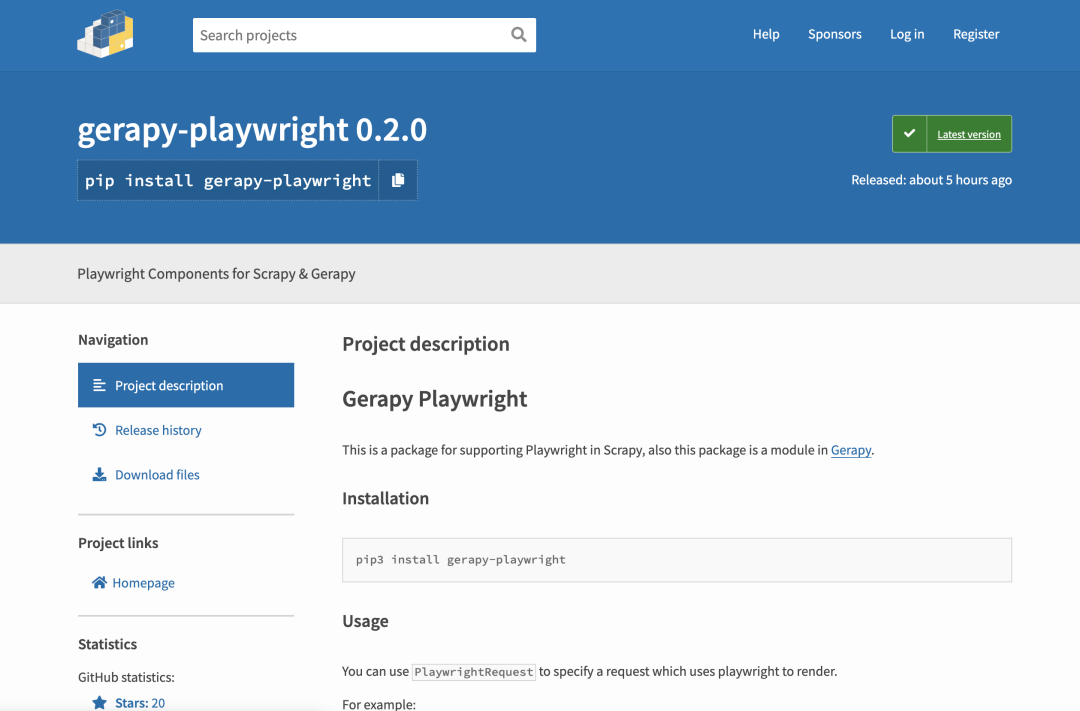
Task: Click pip install gerapy-playwright command text
Action: (228, 181)
